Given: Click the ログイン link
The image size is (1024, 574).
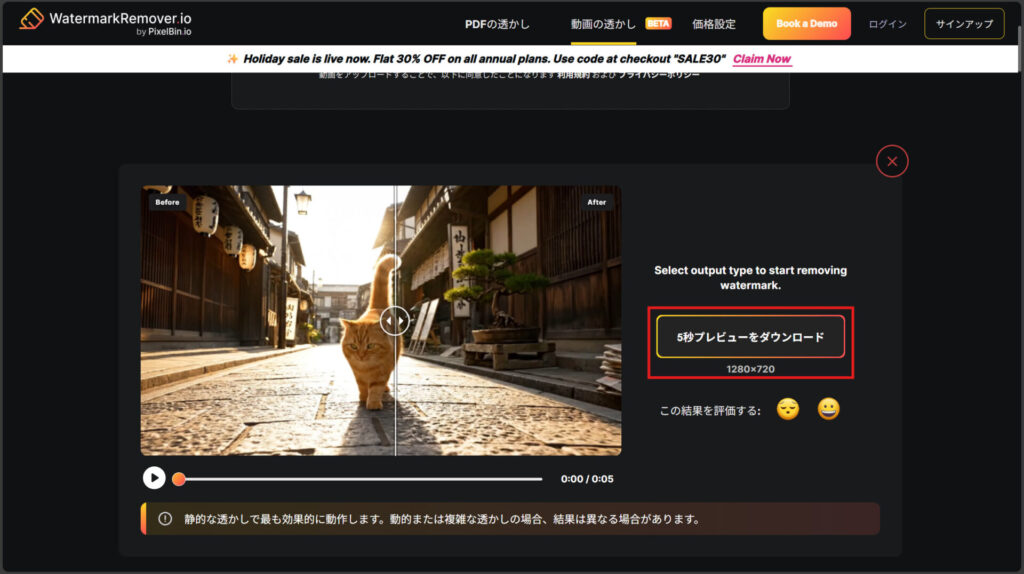Looking at the screenshot, I should [887, 24].
